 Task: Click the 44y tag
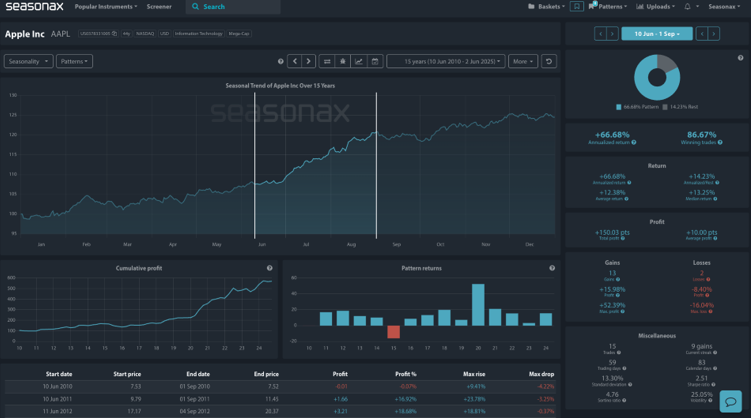(x=126, y=34)
